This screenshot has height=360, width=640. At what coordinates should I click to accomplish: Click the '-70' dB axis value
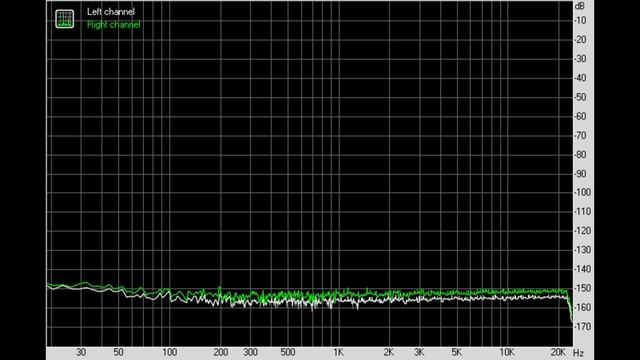[580, 136]
